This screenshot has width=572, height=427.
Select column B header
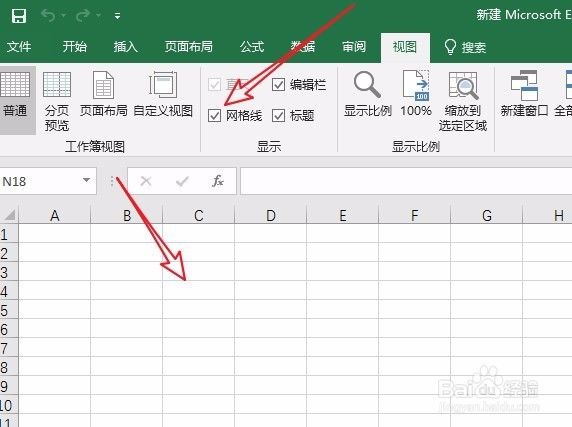pyautogui.click(x=127, y=215)
